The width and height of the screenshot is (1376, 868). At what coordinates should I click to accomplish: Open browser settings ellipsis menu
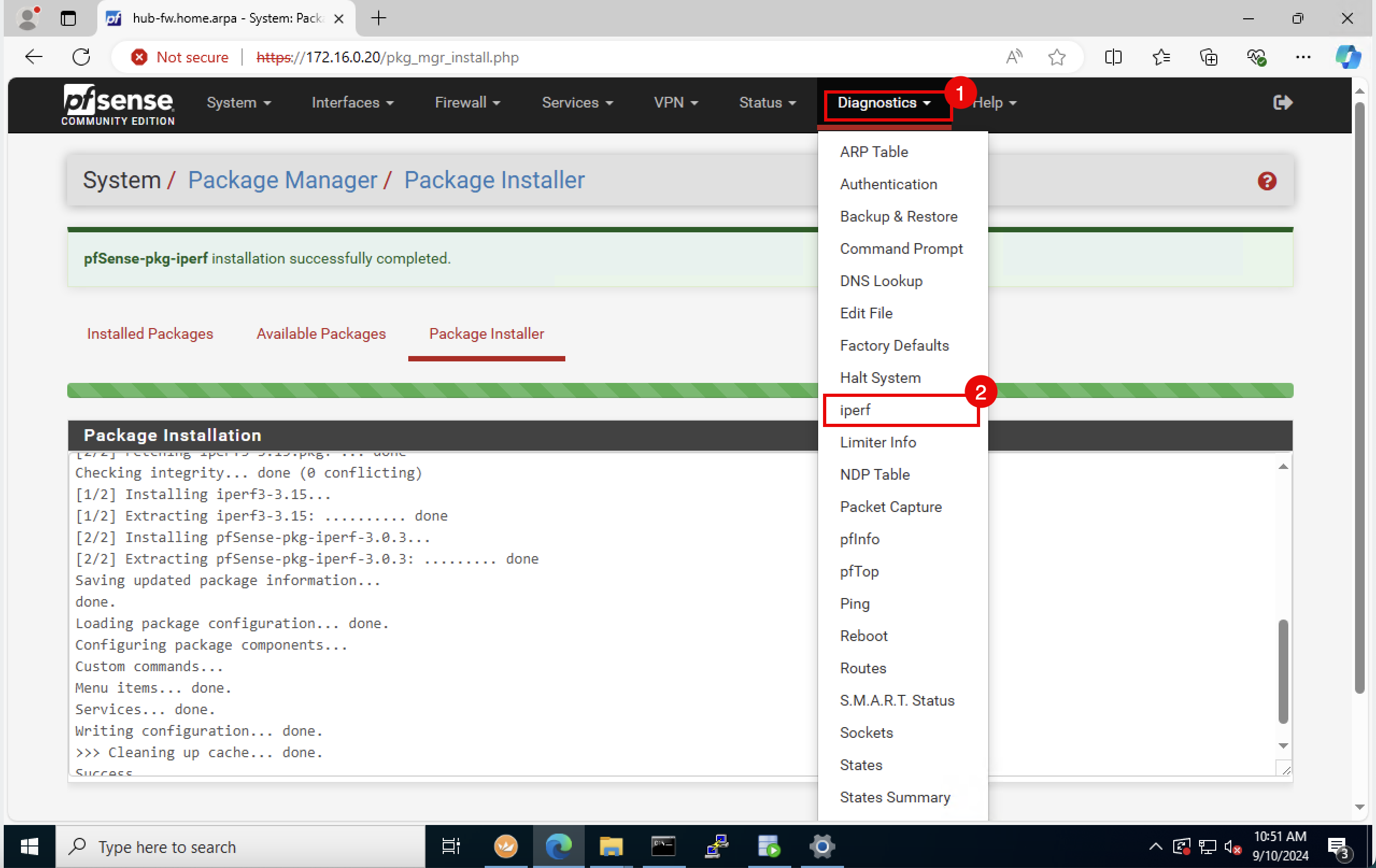click(1303, 57)
